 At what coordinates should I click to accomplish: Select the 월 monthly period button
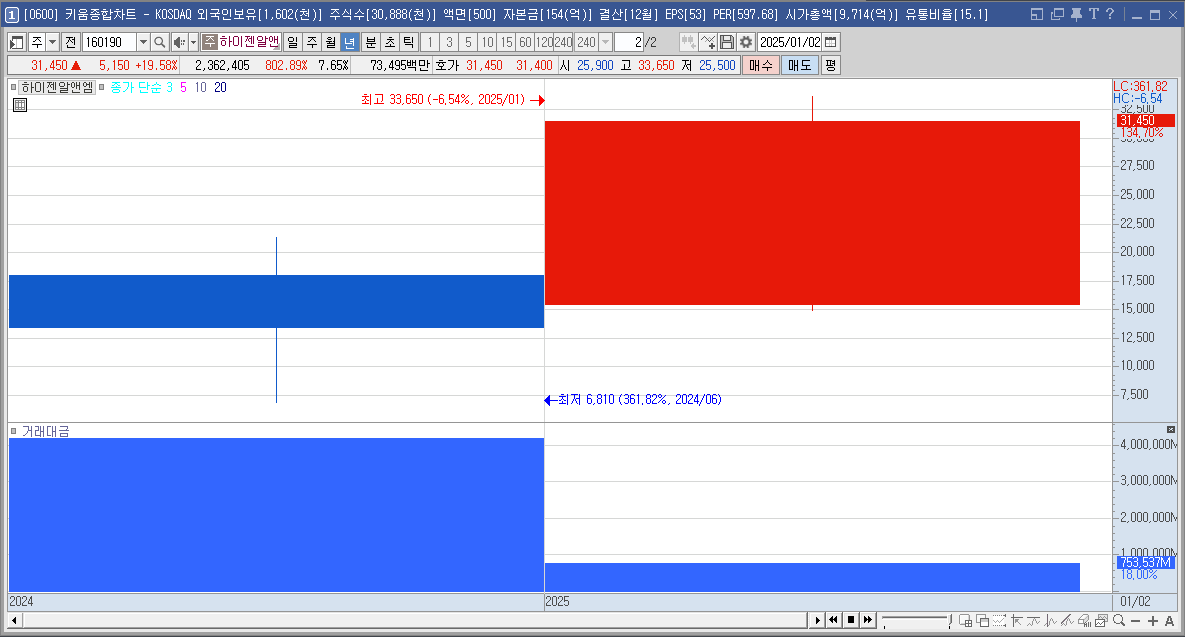pos(331,42)
